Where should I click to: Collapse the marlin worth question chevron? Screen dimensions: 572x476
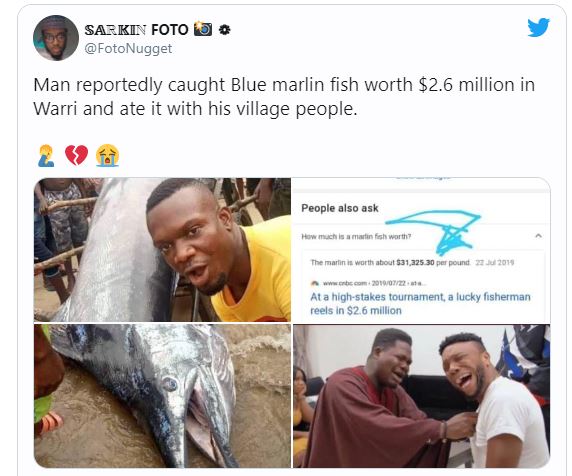[538, 236]
